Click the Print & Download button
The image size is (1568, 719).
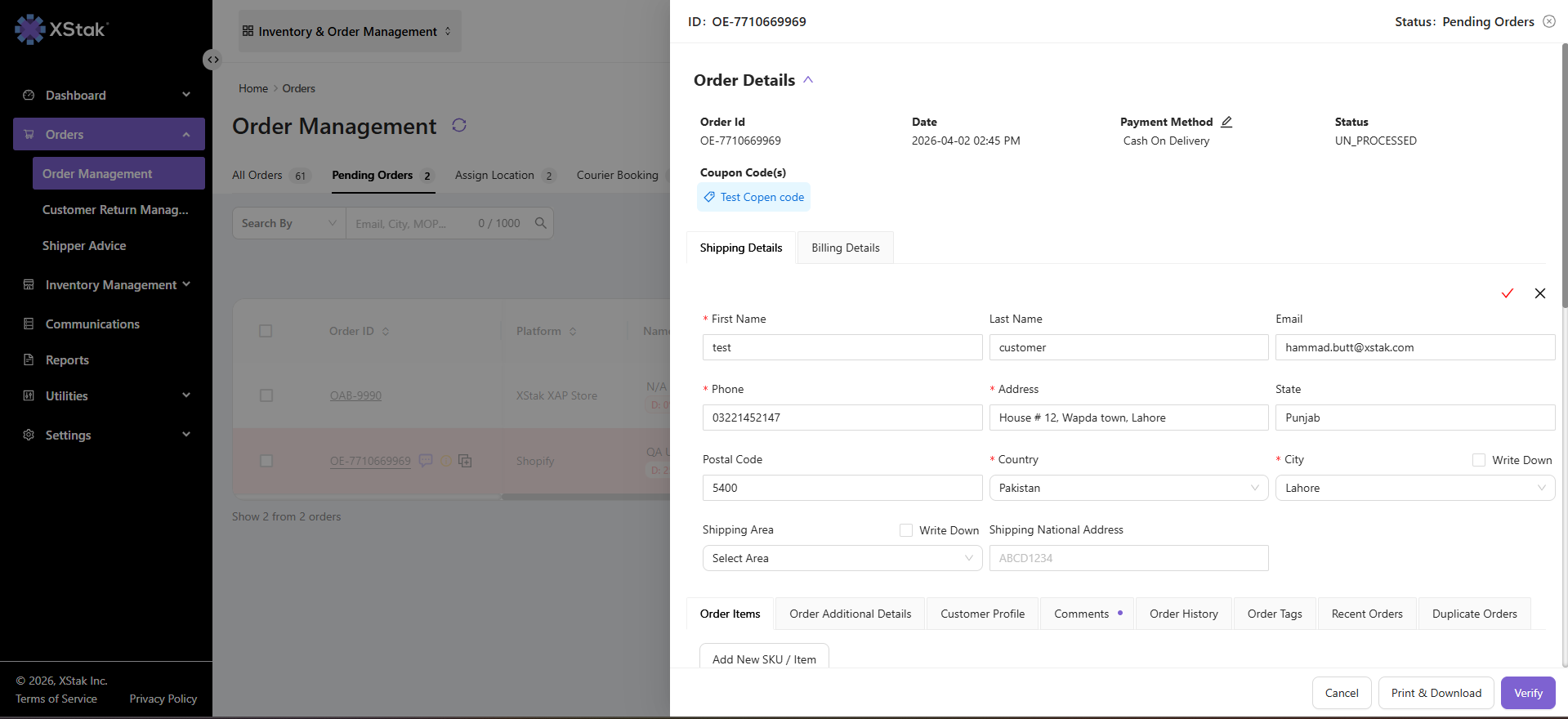[1436, 693]
